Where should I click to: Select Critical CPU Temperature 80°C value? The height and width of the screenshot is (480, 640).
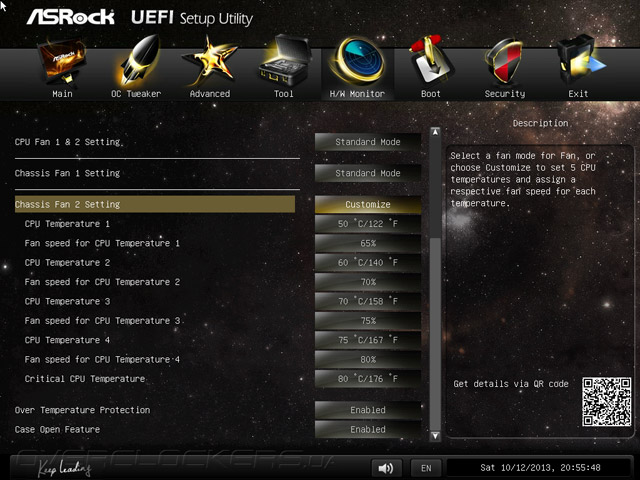click(368, 379)
